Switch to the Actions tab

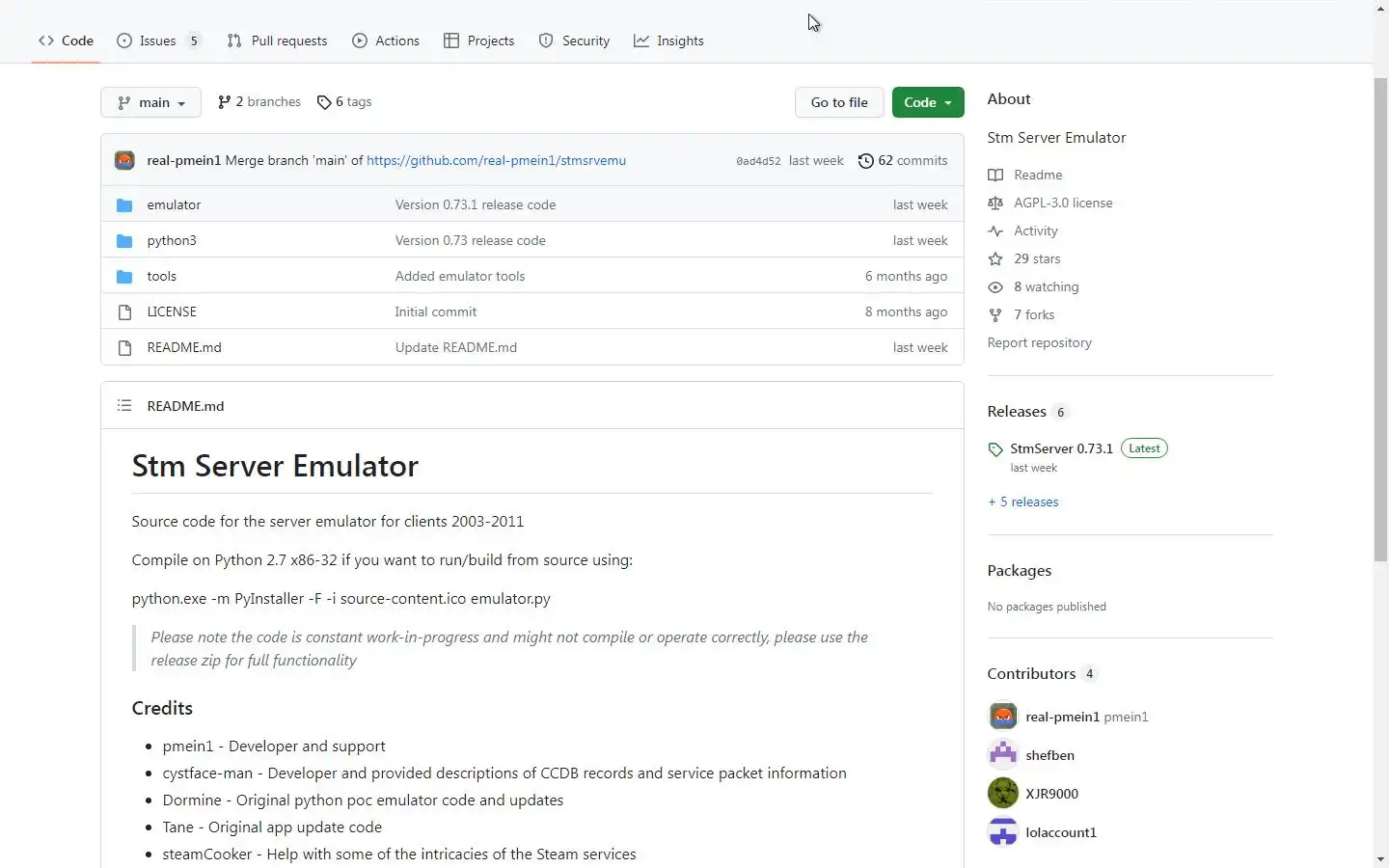coord(386,41)
